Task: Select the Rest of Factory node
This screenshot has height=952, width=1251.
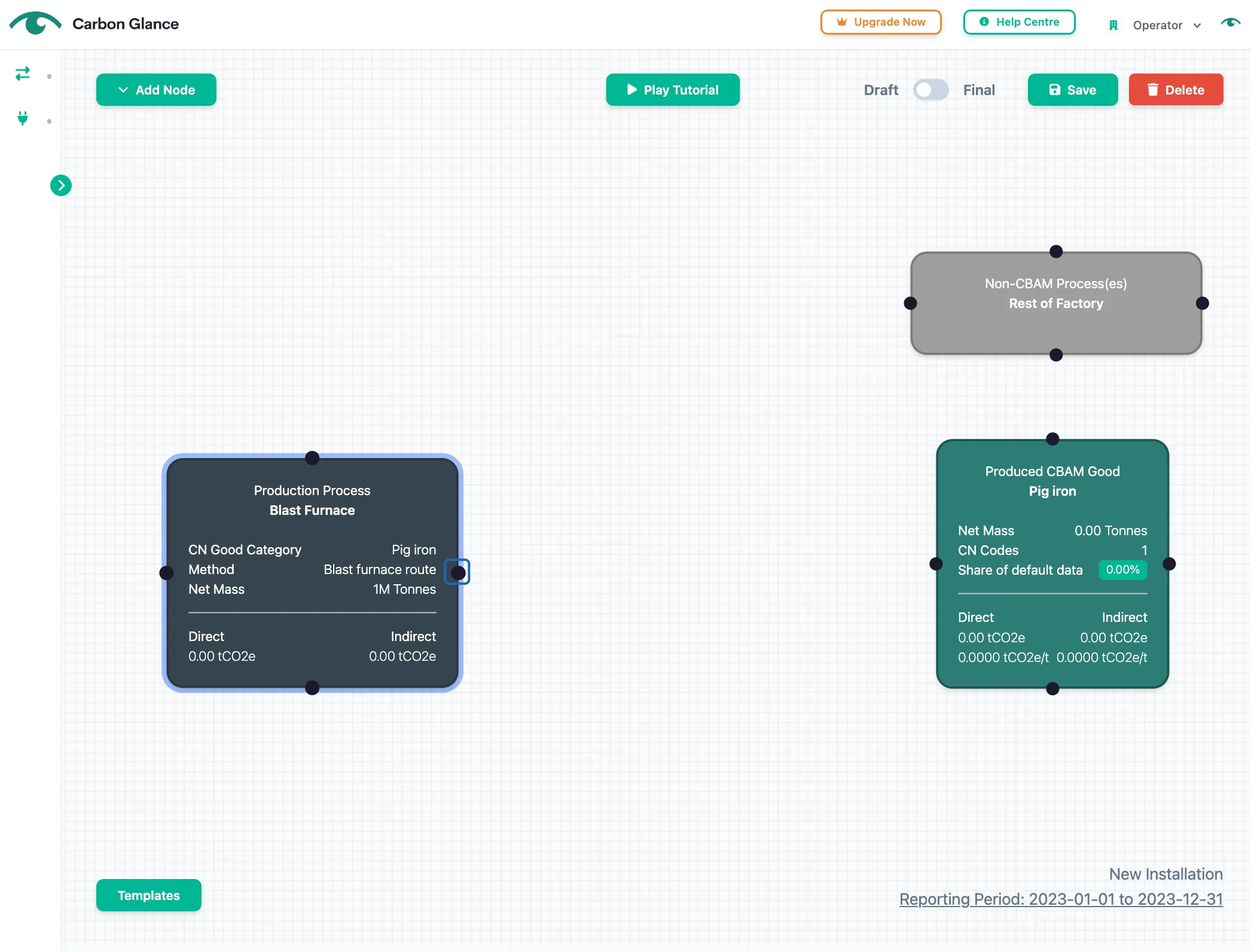Action: click(1056, 303)
